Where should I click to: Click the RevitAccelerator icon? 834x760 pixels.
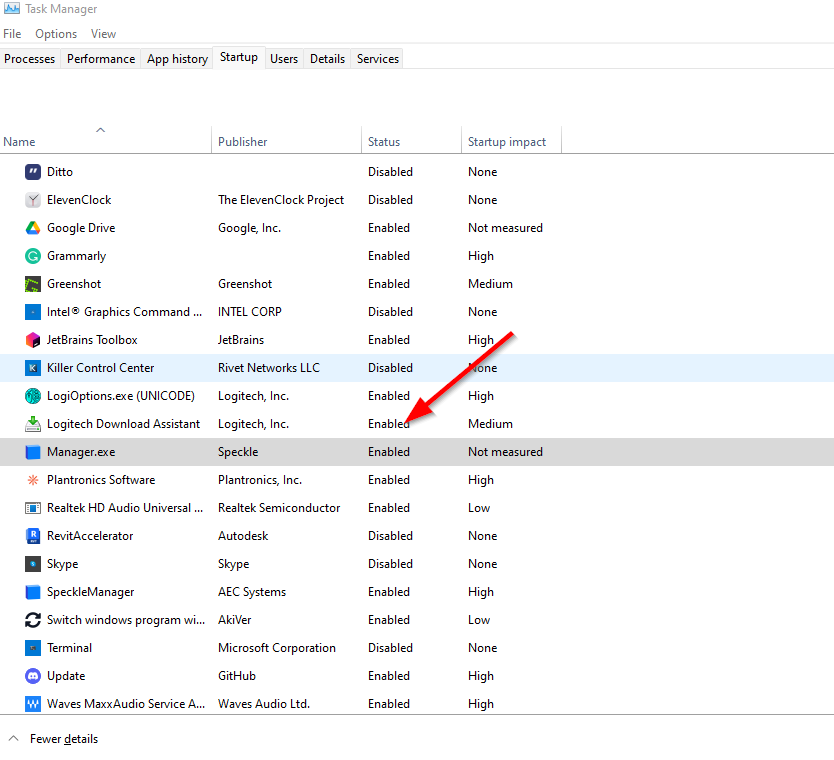[33, 536]
